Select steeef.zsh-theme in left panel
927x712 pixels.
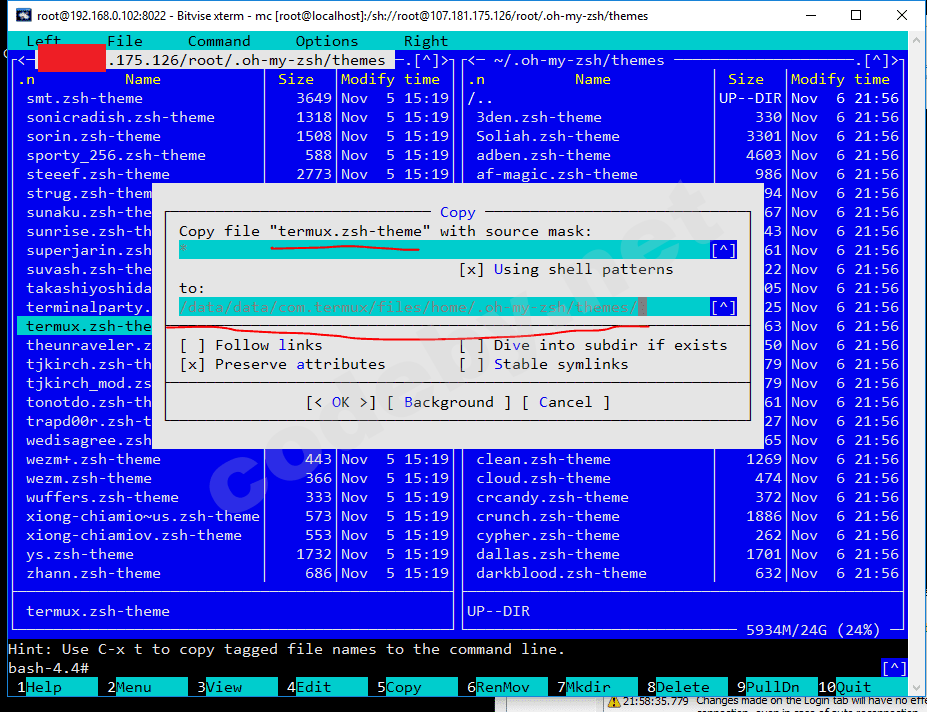(x=98, y=174)
